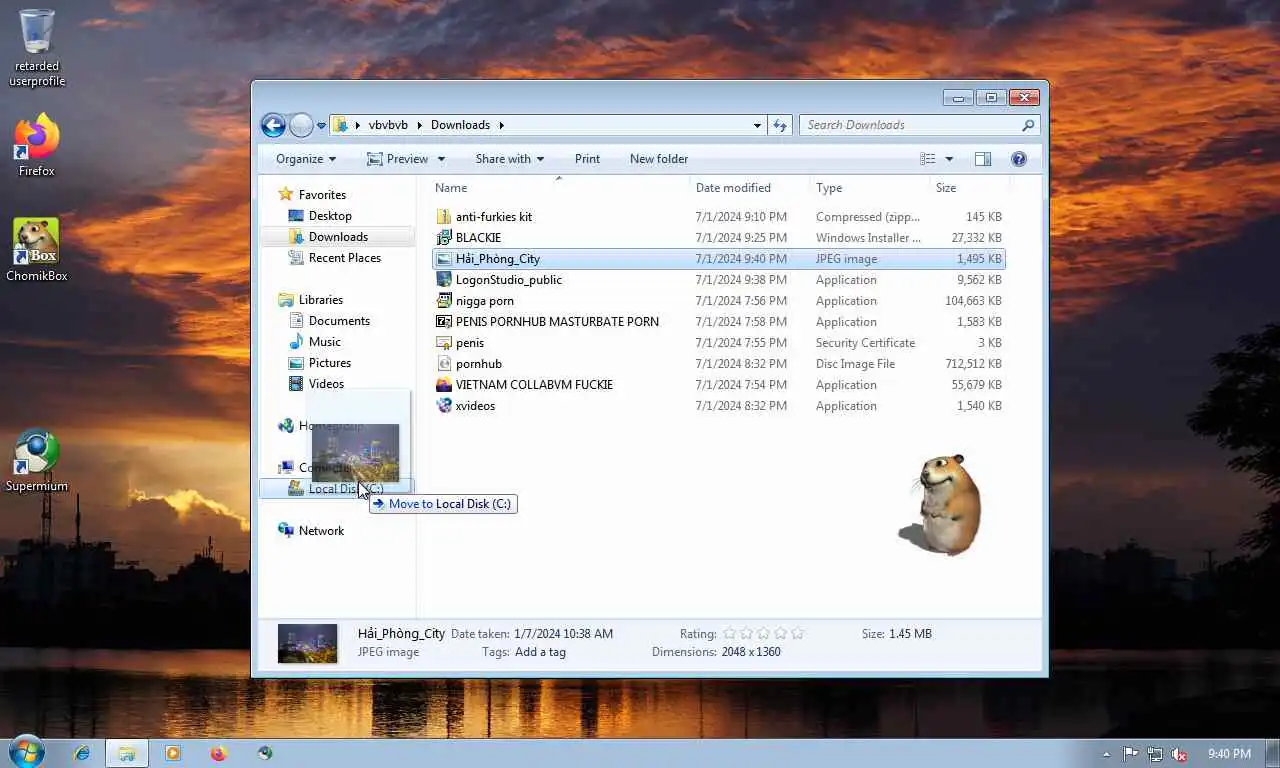This screenshot has width=1280, height=768.
Task: Create a New folder
Action: pyautogui.click(x=659, y=159)
